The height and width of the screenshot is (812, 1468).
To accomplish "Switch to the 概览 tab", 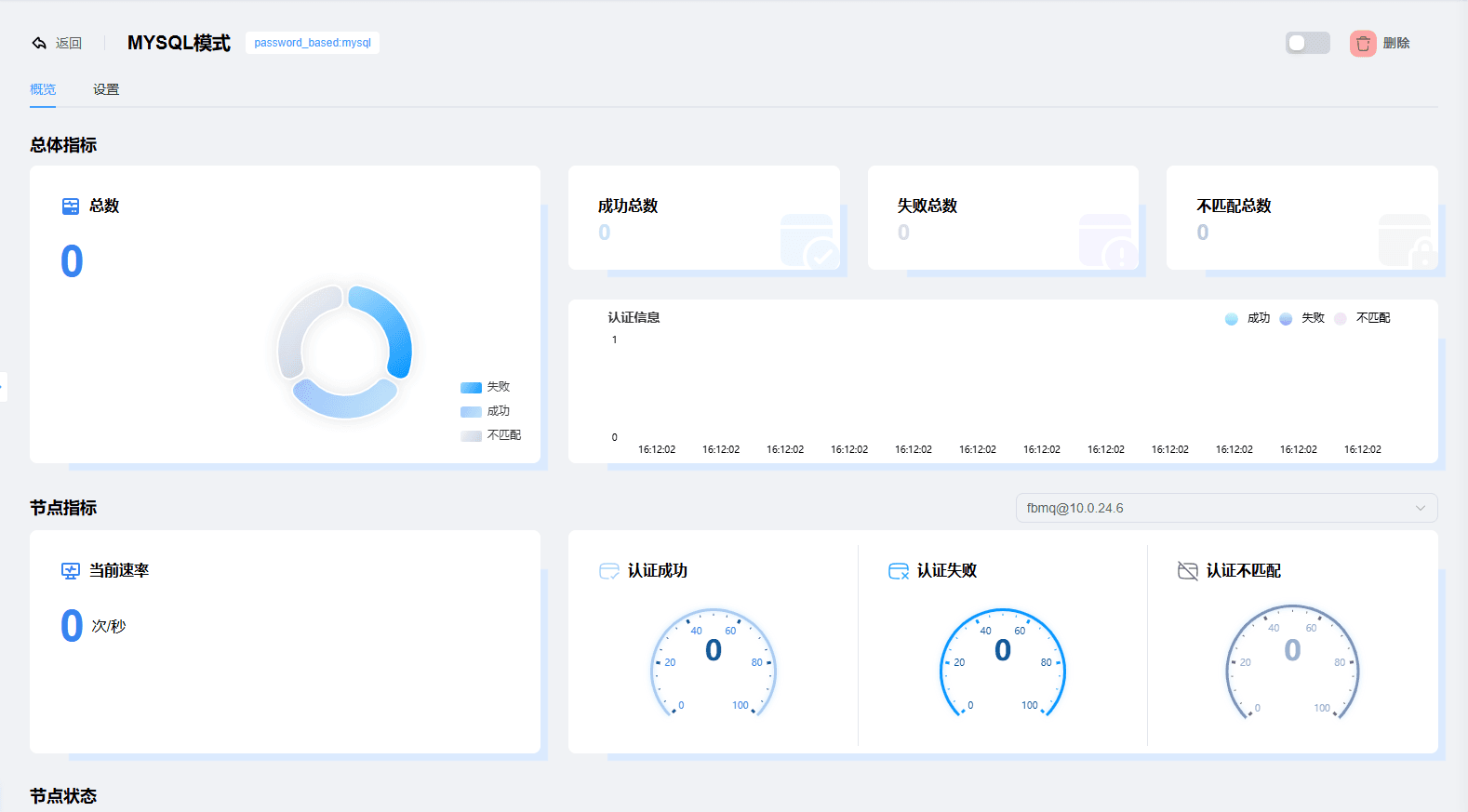I will pyautogui.click(x=43, y=89).
